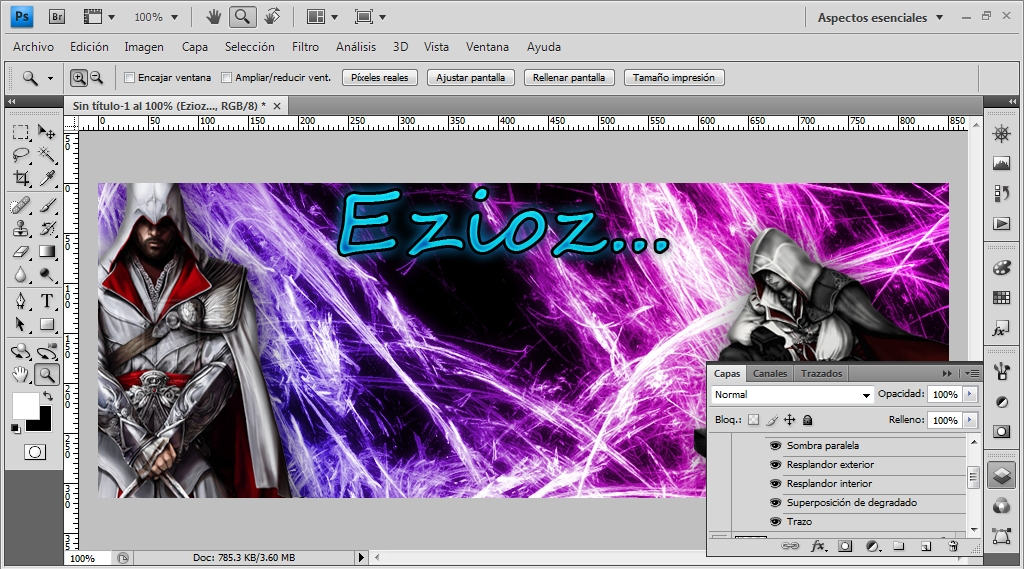The image size is (1024, 569).
Task: Click the Ajustar pantalla button
Action: click(x=471, y=78)
